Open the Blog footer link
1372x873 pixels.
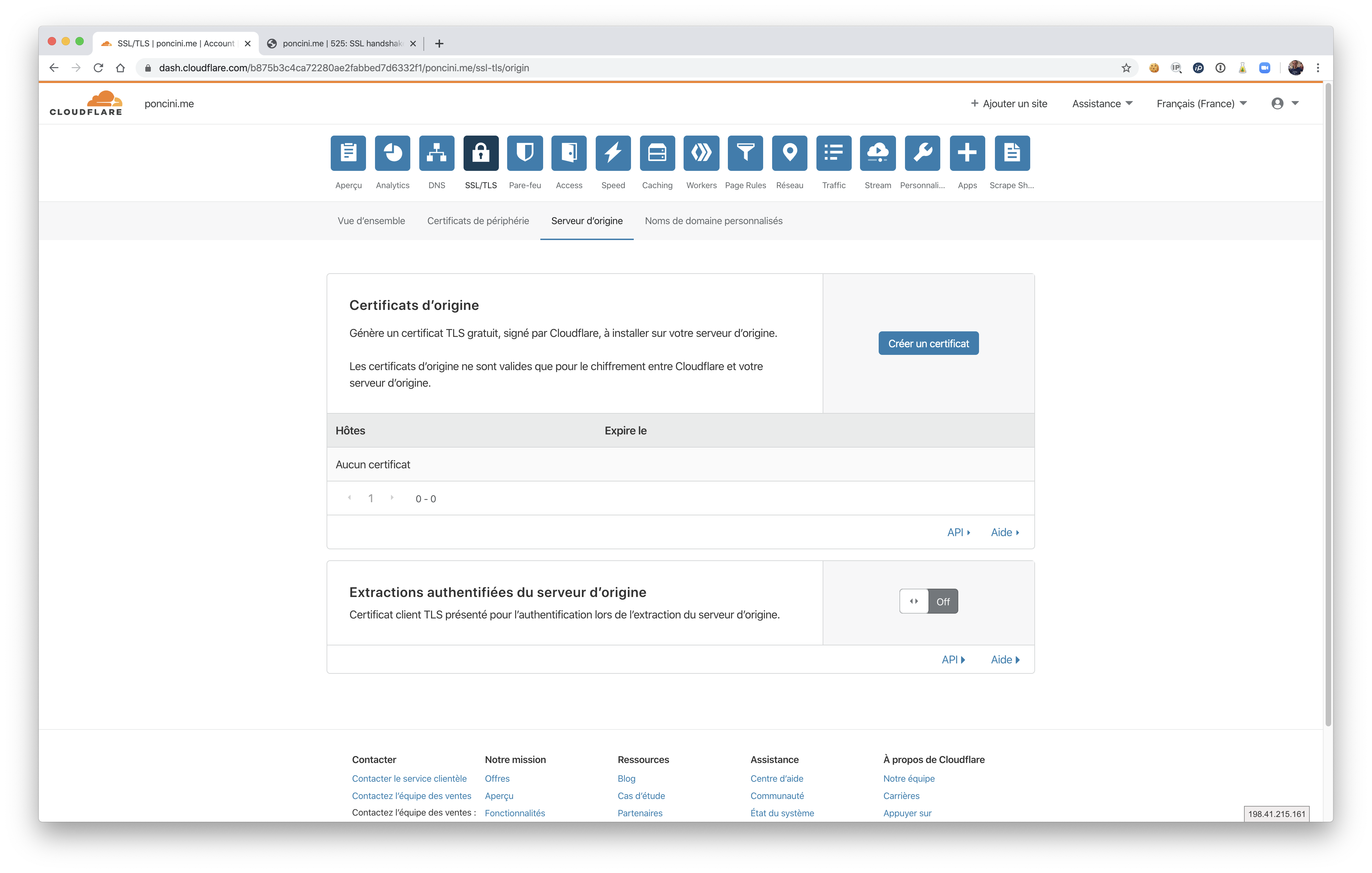click(x=626, y=778)
